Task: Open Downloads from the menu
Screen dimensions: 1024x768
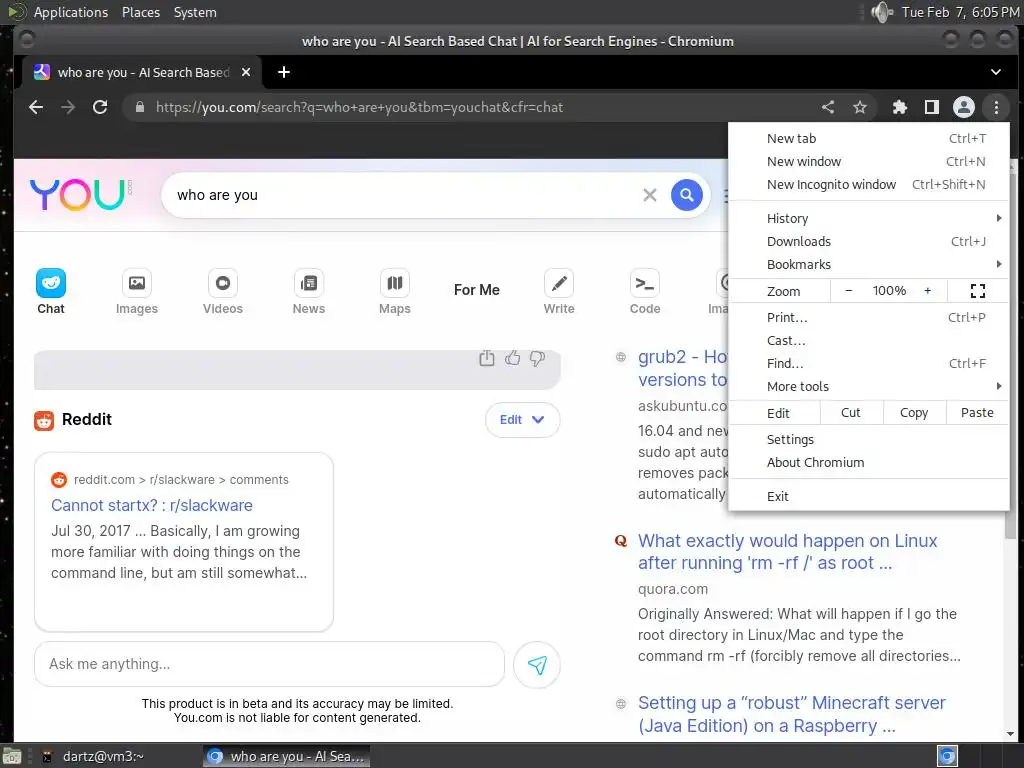Action: coord(869,242)
